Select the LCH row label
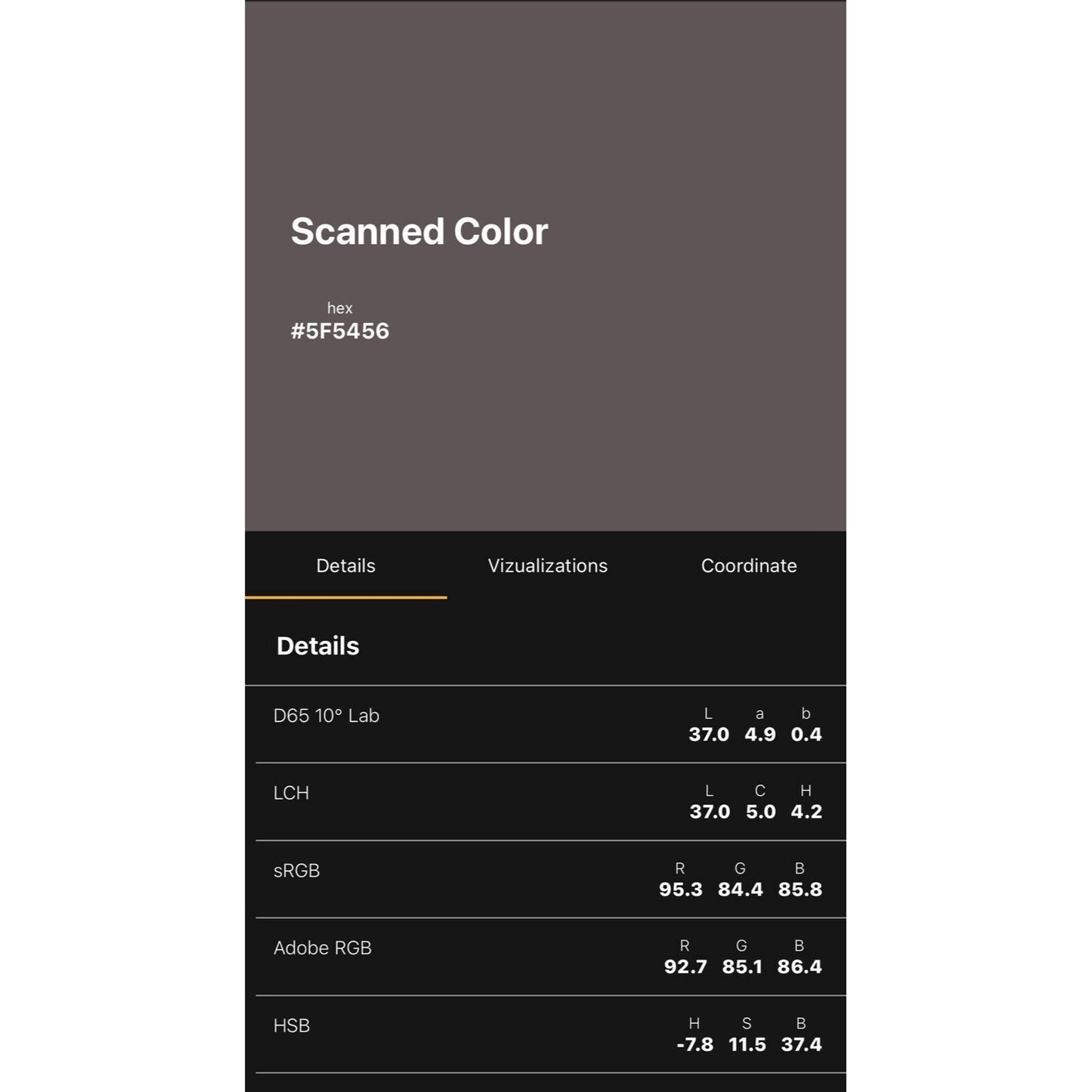The height and width of the screenshot is (1092, 1092). coord(291,793)
